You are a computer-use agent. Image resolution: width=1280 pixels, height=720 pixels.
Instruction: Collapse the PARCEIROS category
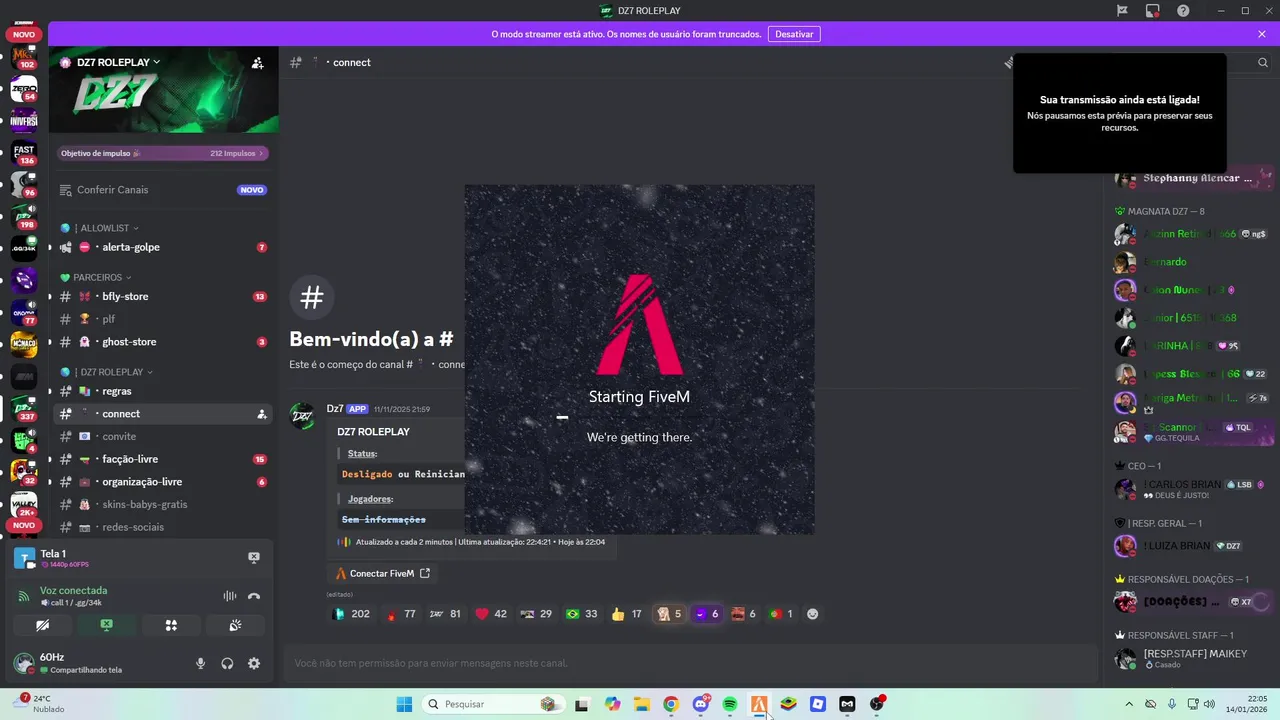[x=96, y=277]
